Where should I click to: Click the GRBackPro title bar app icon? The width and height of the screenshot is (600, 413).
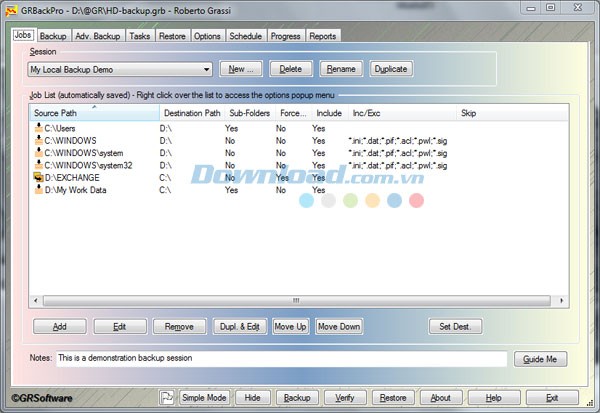pos(11,10)
